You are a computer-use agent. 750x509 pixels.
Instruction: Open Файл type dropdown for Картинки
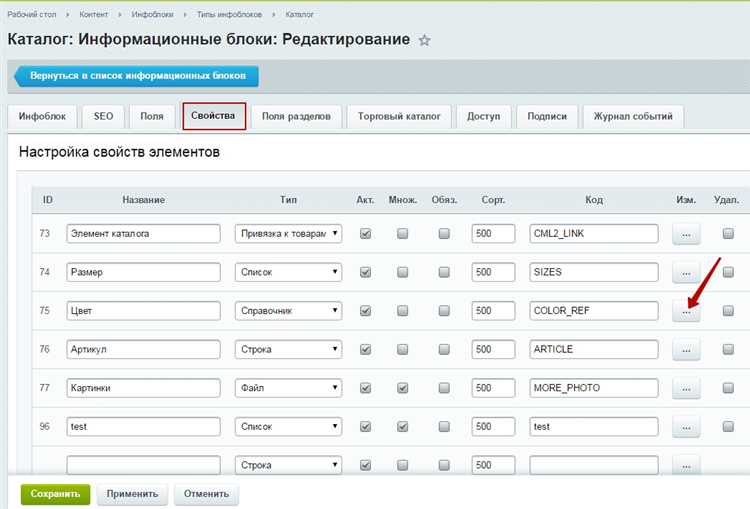pos(288,388)
